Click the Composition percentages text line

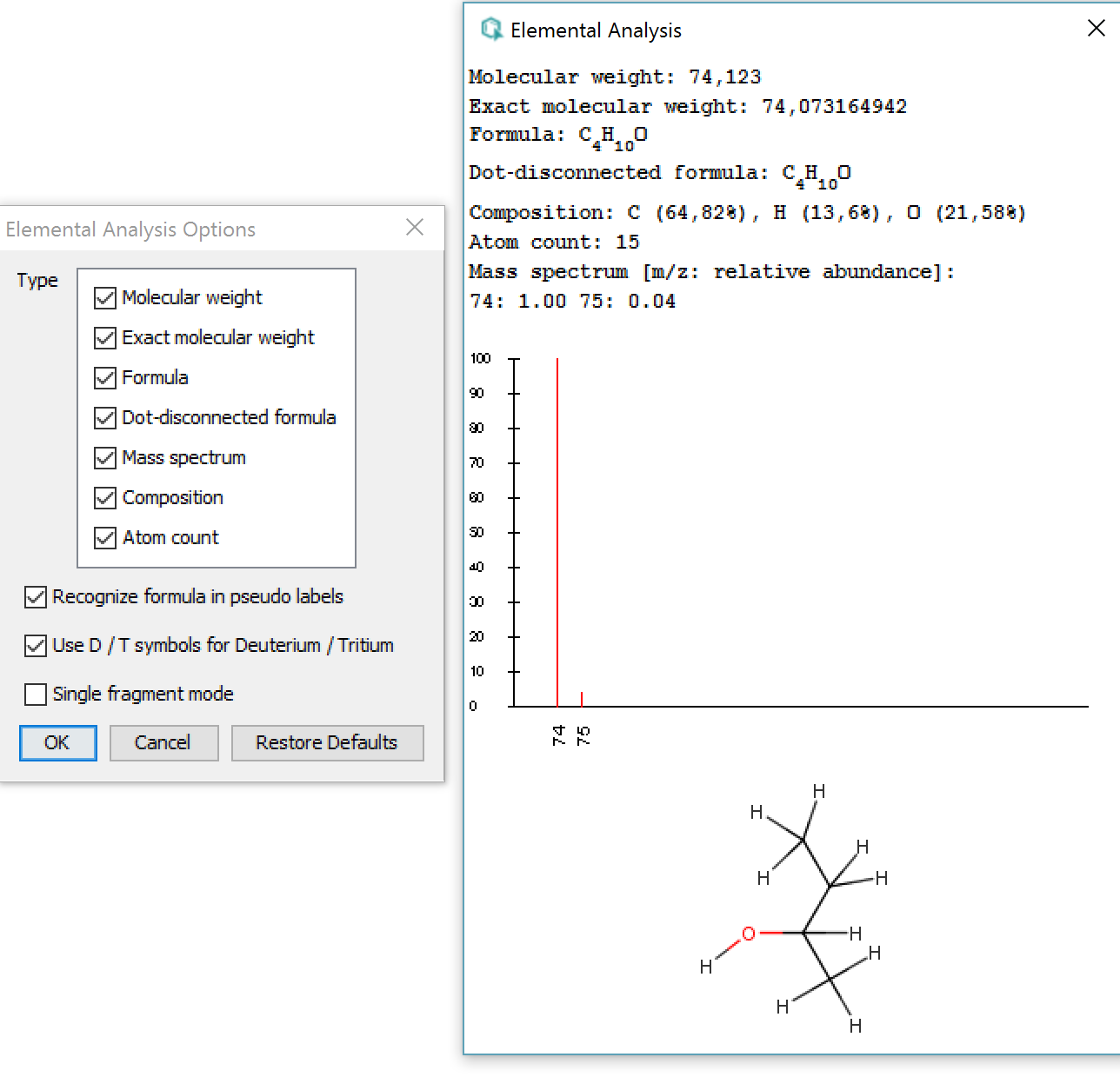point(747,213)
